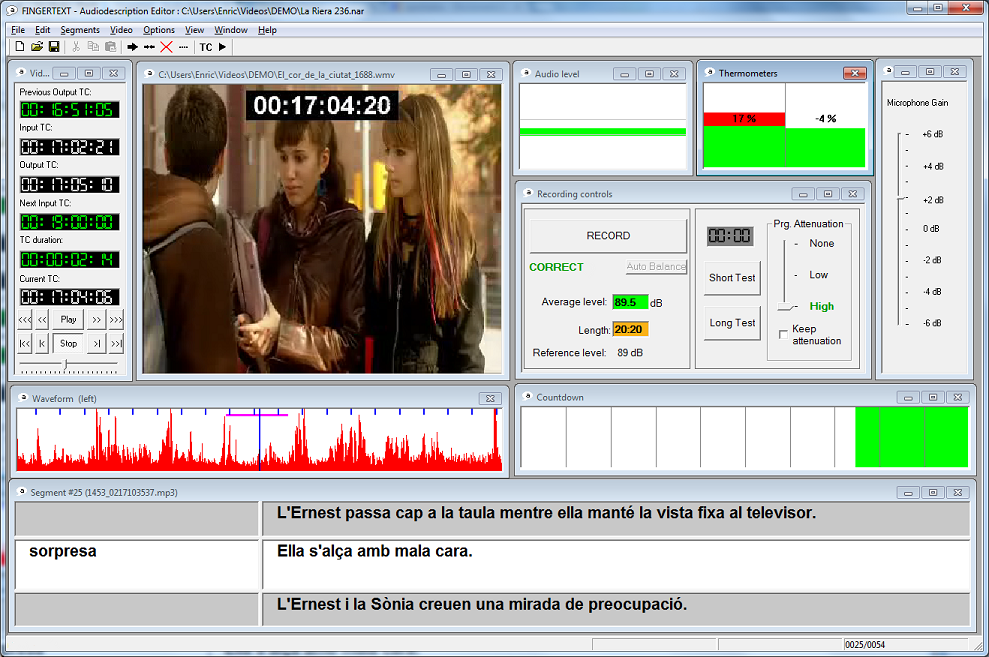Click the Input TC display

pos(69,147)
